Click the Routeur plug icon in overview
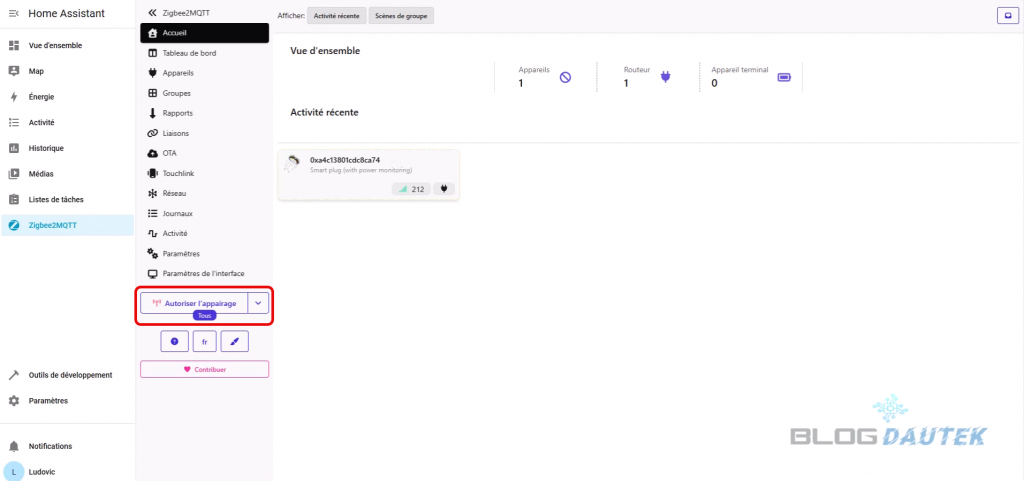The image size is (1024, 481). tap(666, 77)
